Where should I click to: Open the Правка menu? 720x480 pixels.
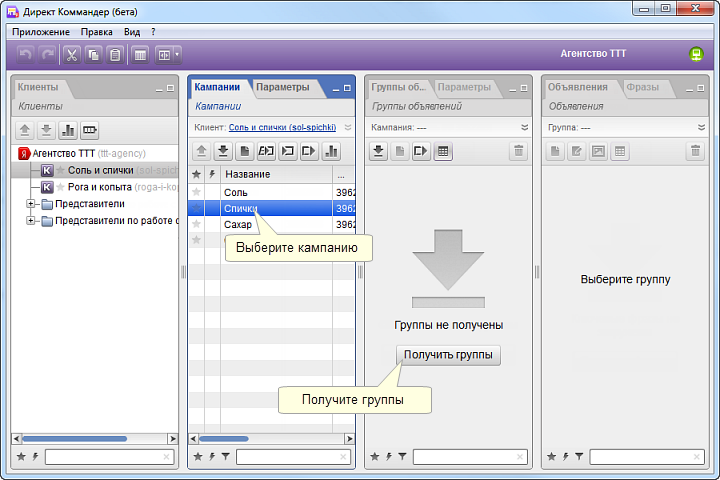pos(96,32)
